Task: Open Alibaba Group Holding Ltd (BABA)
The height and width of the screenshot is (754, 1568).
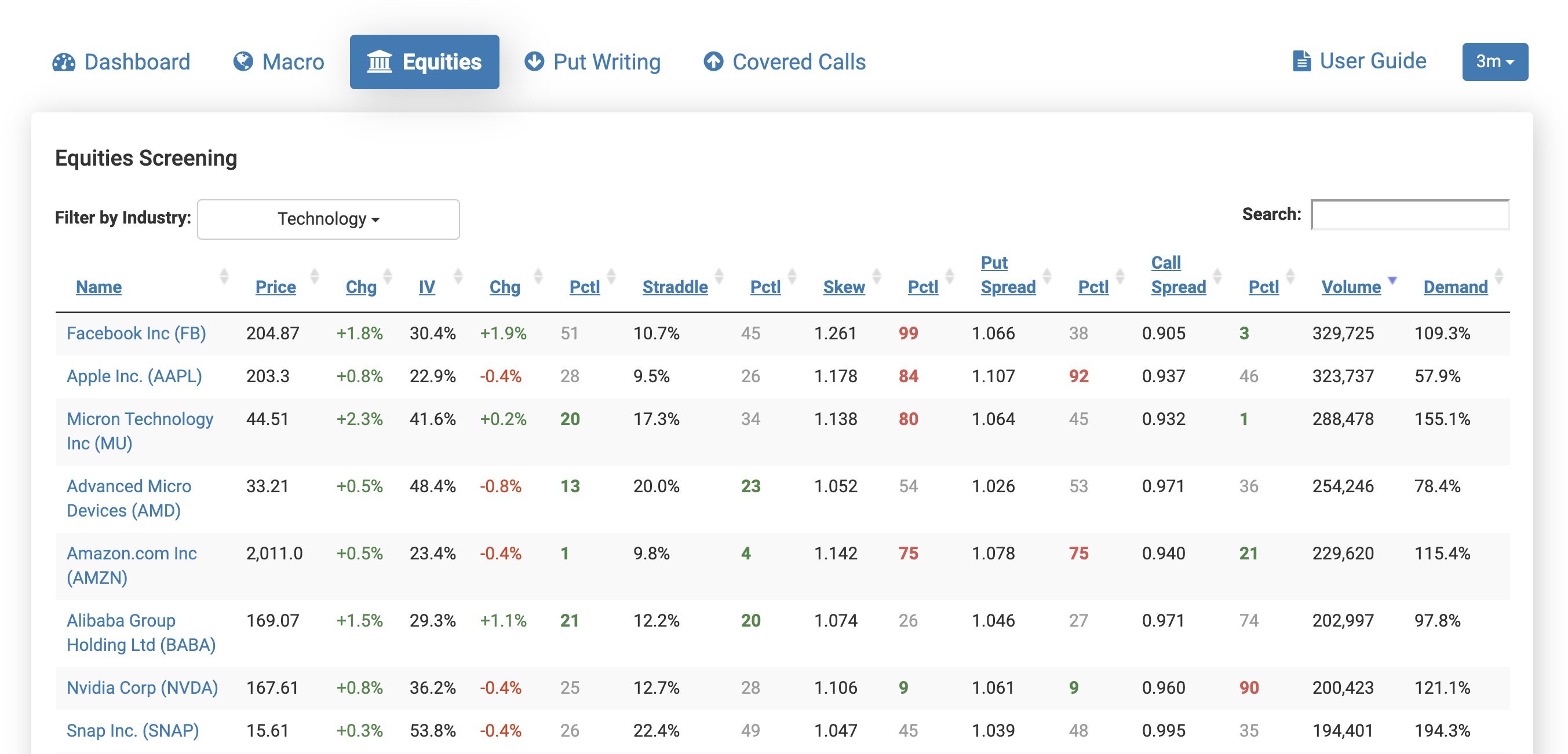Action: (141, 632)
